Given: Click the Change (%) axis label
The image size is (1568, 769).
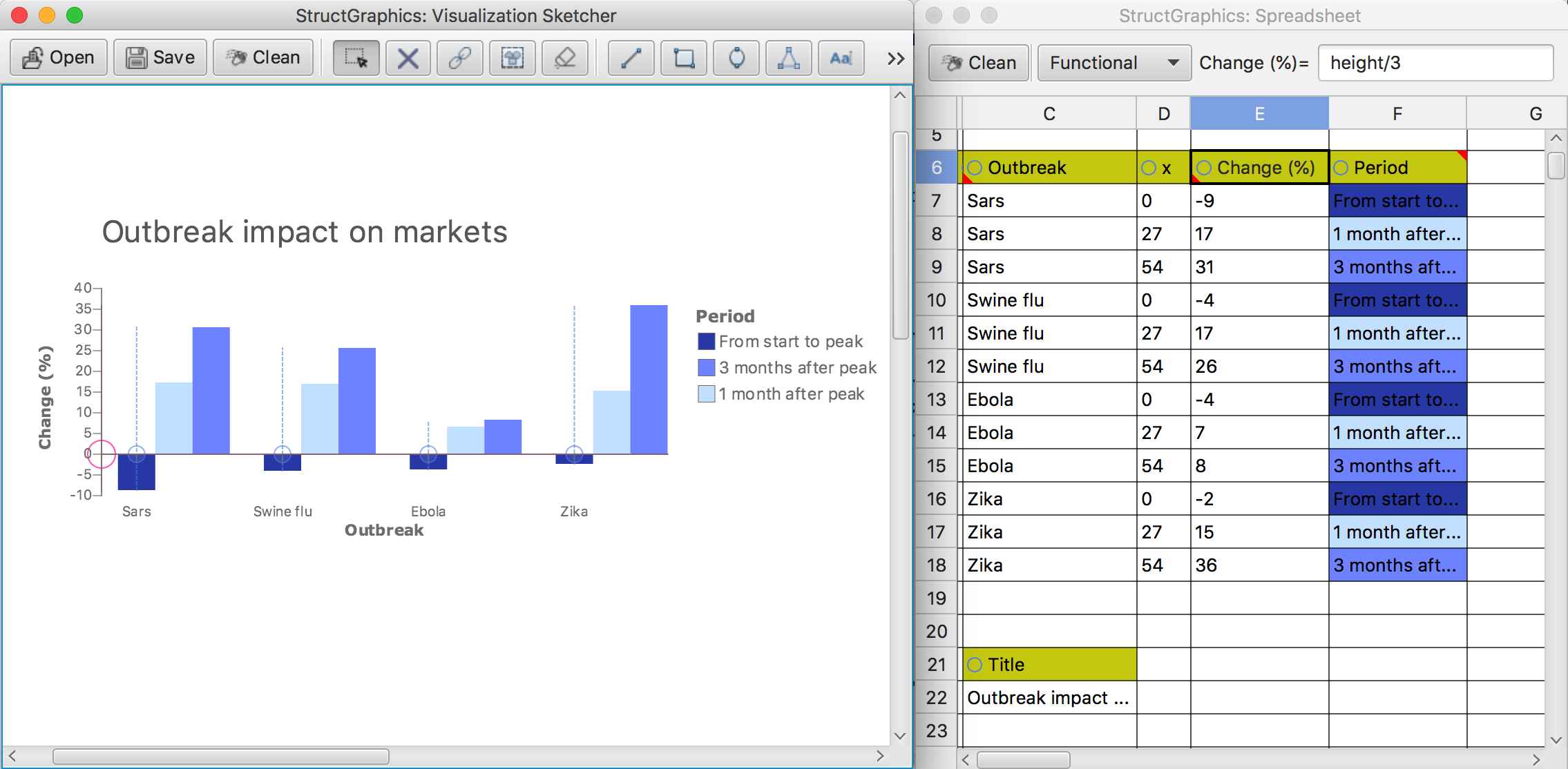Looking at the screenshot, I should (x=45, y=398).
